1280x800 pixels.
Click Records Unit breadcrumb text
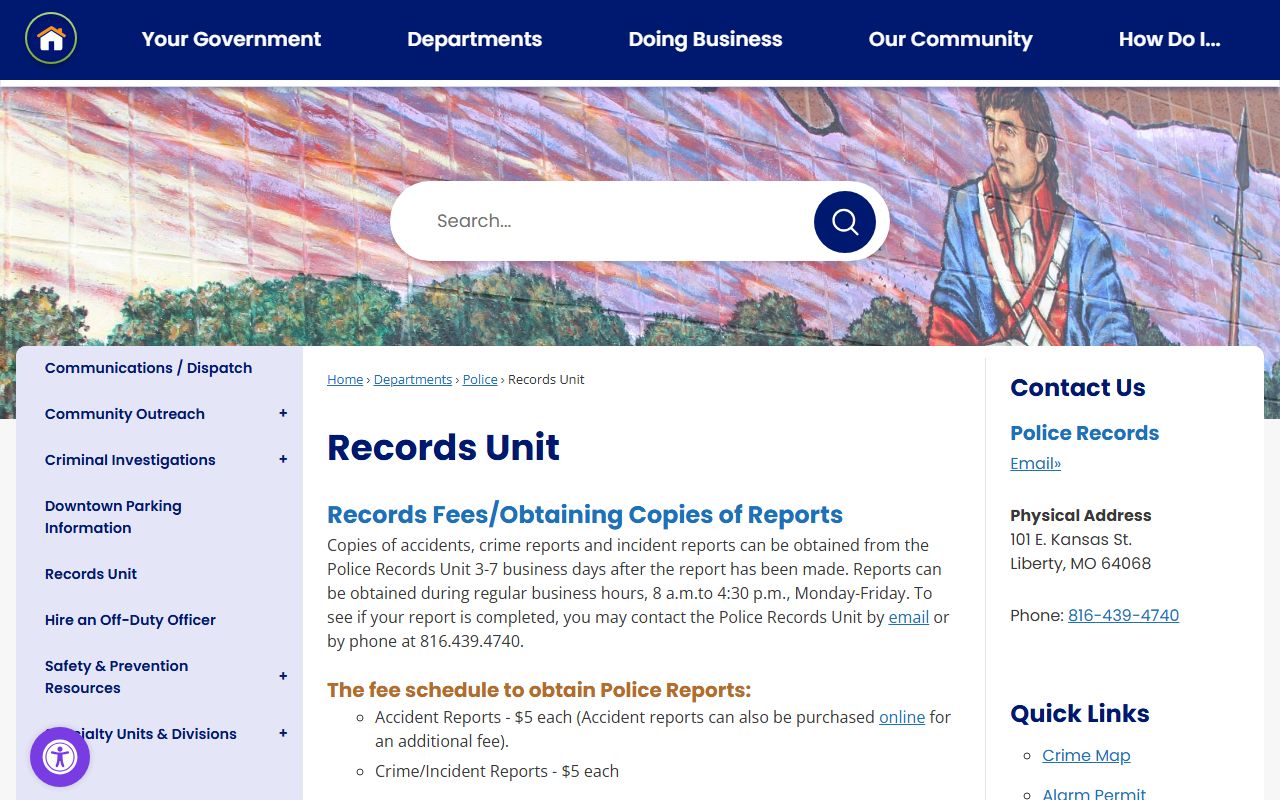pyautogui.click(x=546, y=380)
